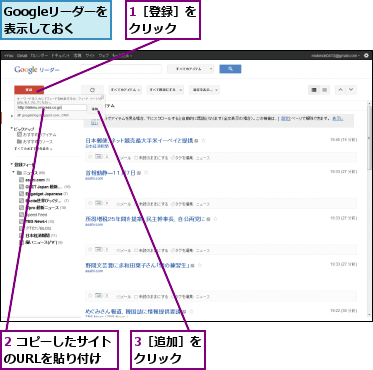Open dropdown arrow beside すべて既読にする
The height and width of the screenshot is (370, 373).
click(x=180, y=90)
